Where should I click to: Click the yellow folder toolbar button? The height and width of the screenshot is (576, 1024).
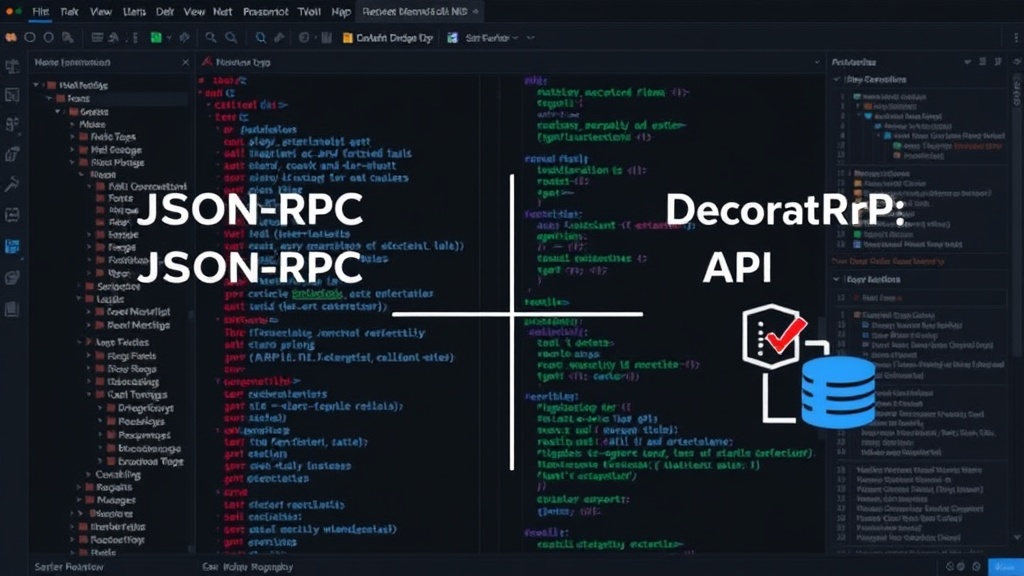(387, 38)
